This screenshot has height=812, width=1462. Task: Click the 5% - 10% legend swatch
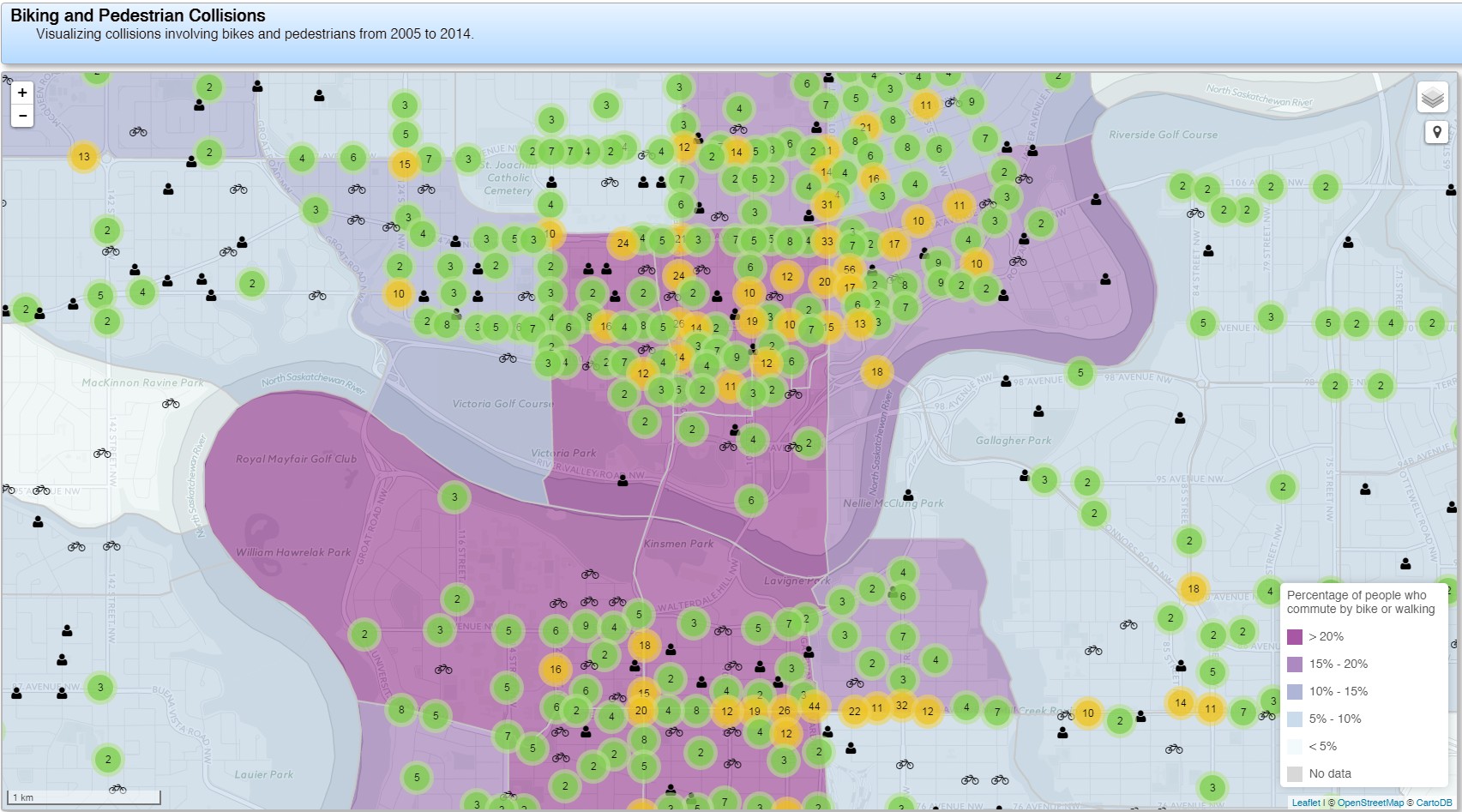click(1295, 719)
